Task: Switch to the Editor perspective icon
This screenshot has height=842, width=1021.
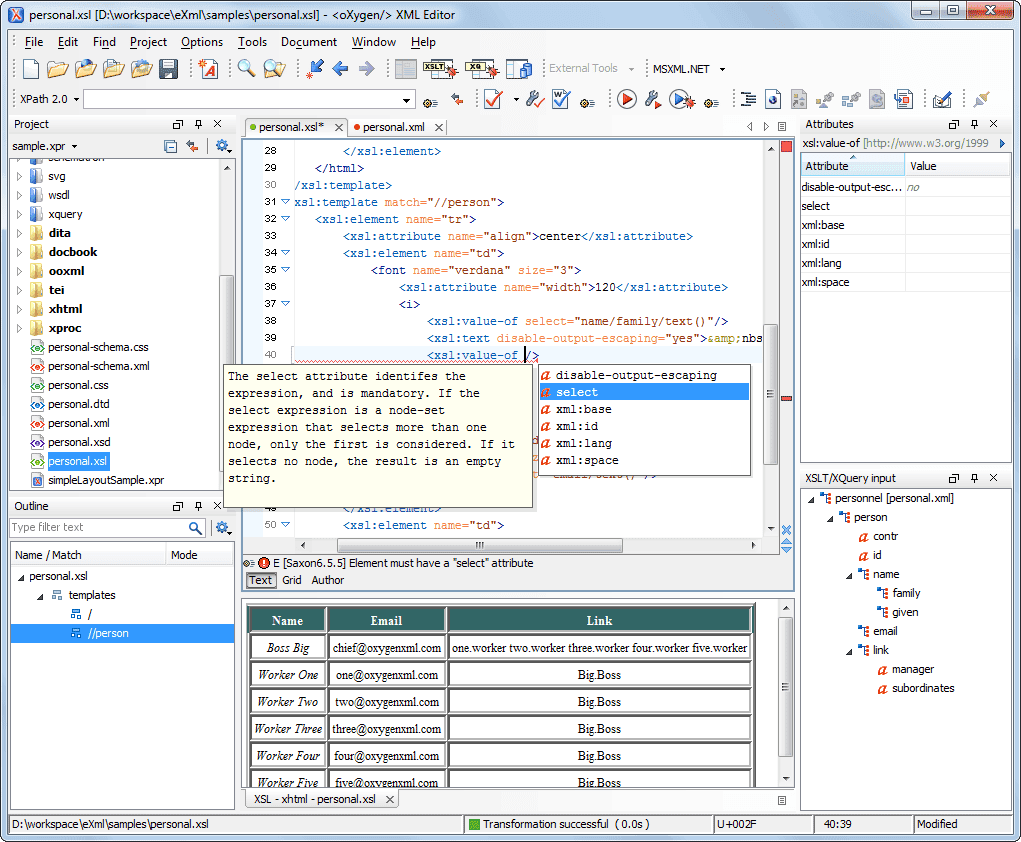Action: point(406,68)
